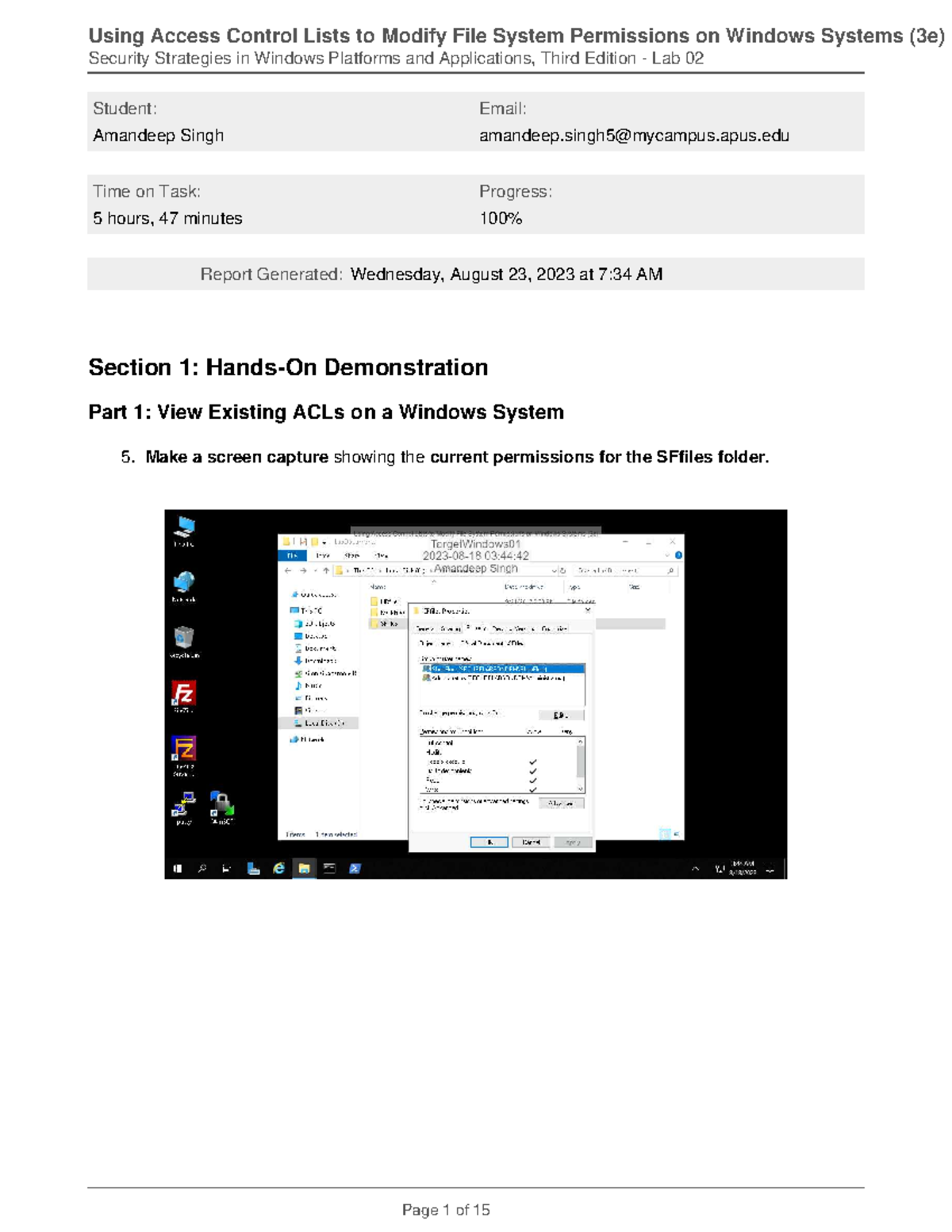This screenshot has width=952, height=1232.
Task: Launch WinSCP using its desktop icon
Action: [221, 805]
